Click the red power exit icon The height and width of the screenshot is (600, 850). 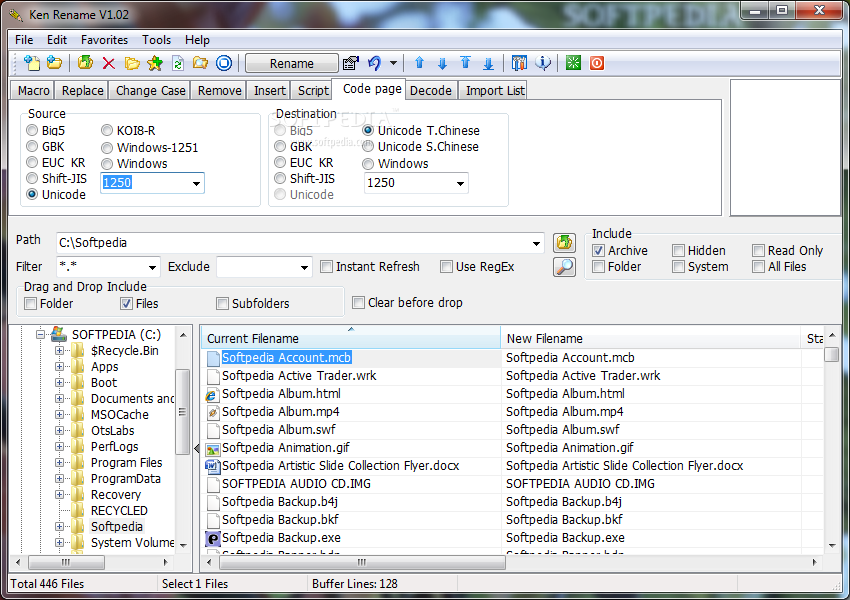[597, 63]
